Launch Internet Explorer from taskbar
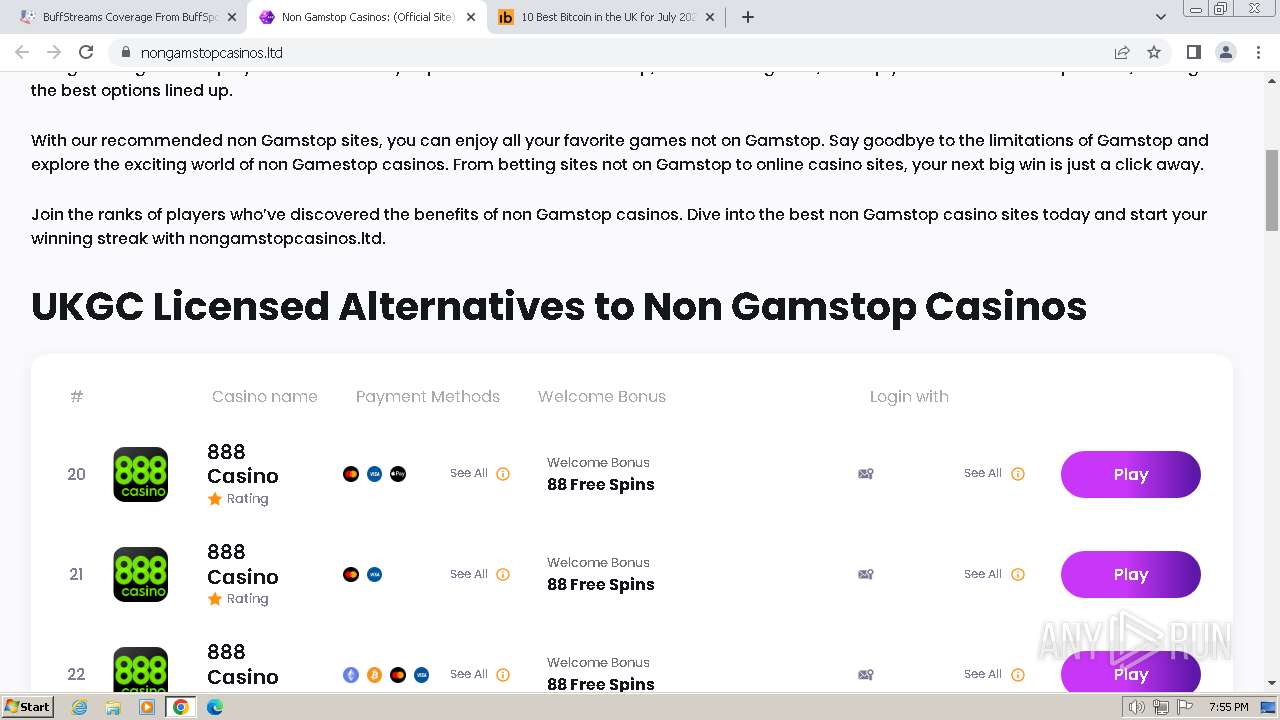 point(79,707)
